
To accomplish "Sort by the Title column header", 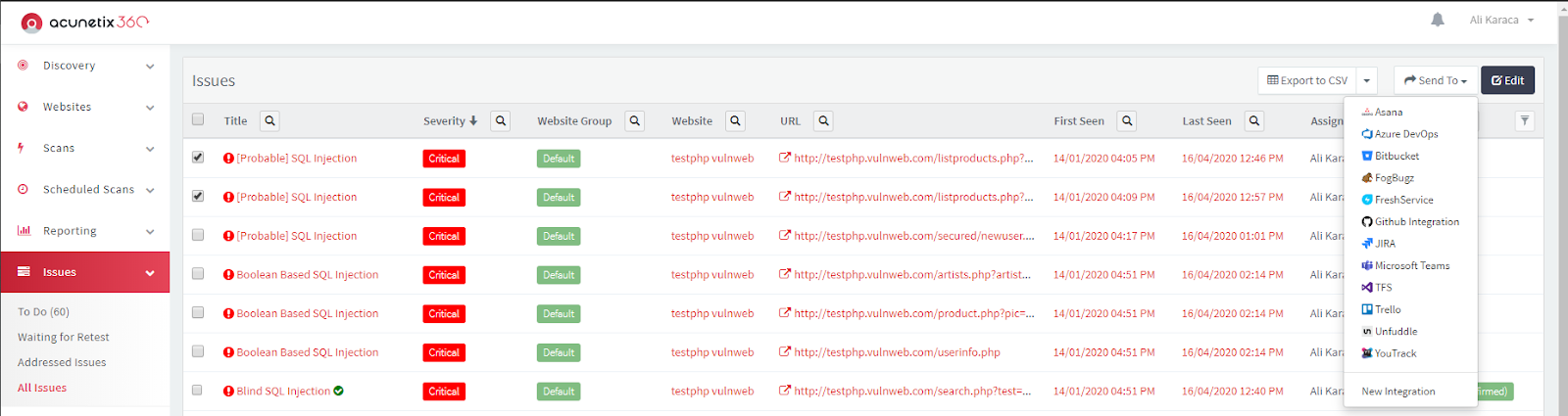I will [x=235, y=121].
